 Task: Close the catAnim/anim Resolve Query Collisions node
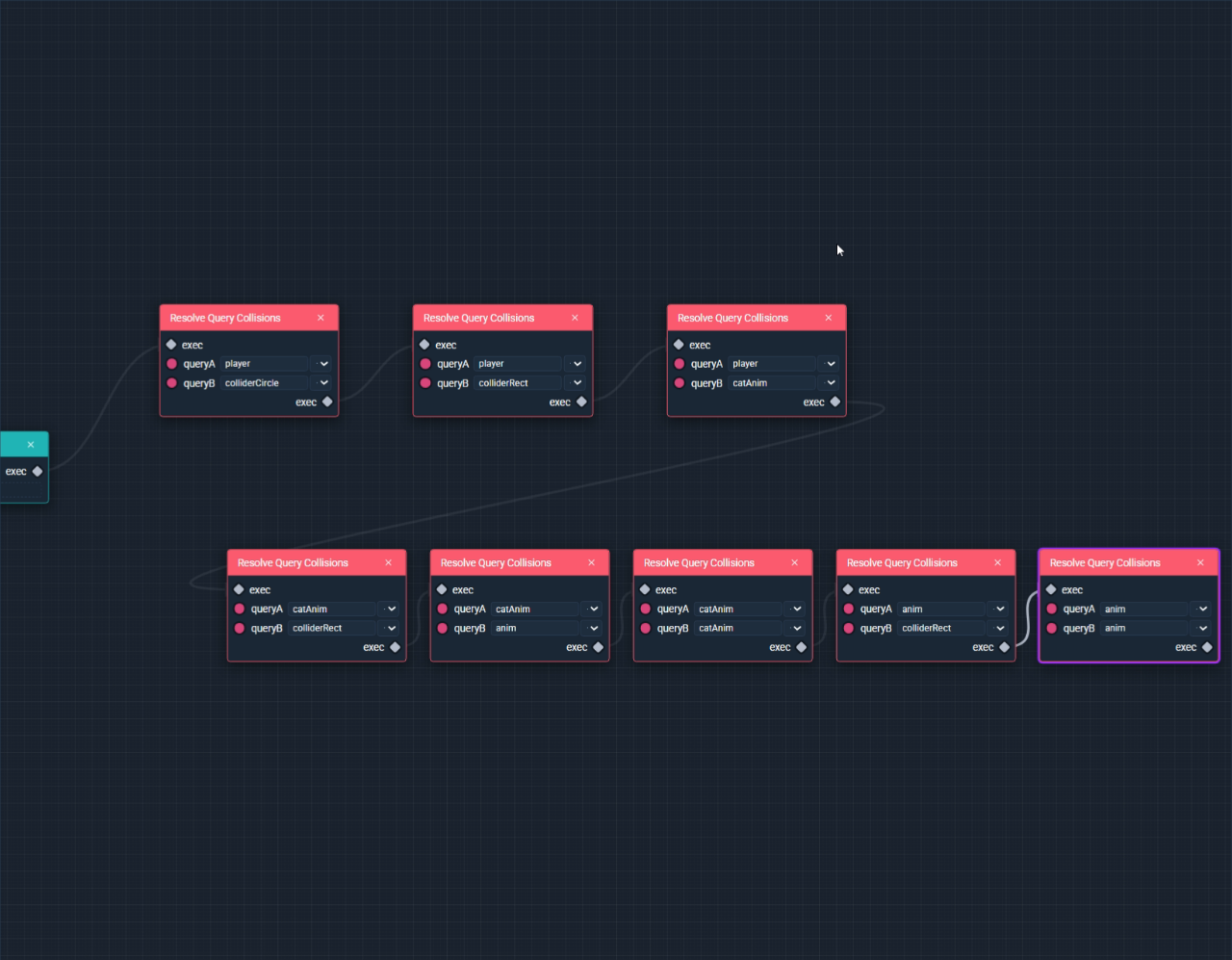click(x=591, y=563)
